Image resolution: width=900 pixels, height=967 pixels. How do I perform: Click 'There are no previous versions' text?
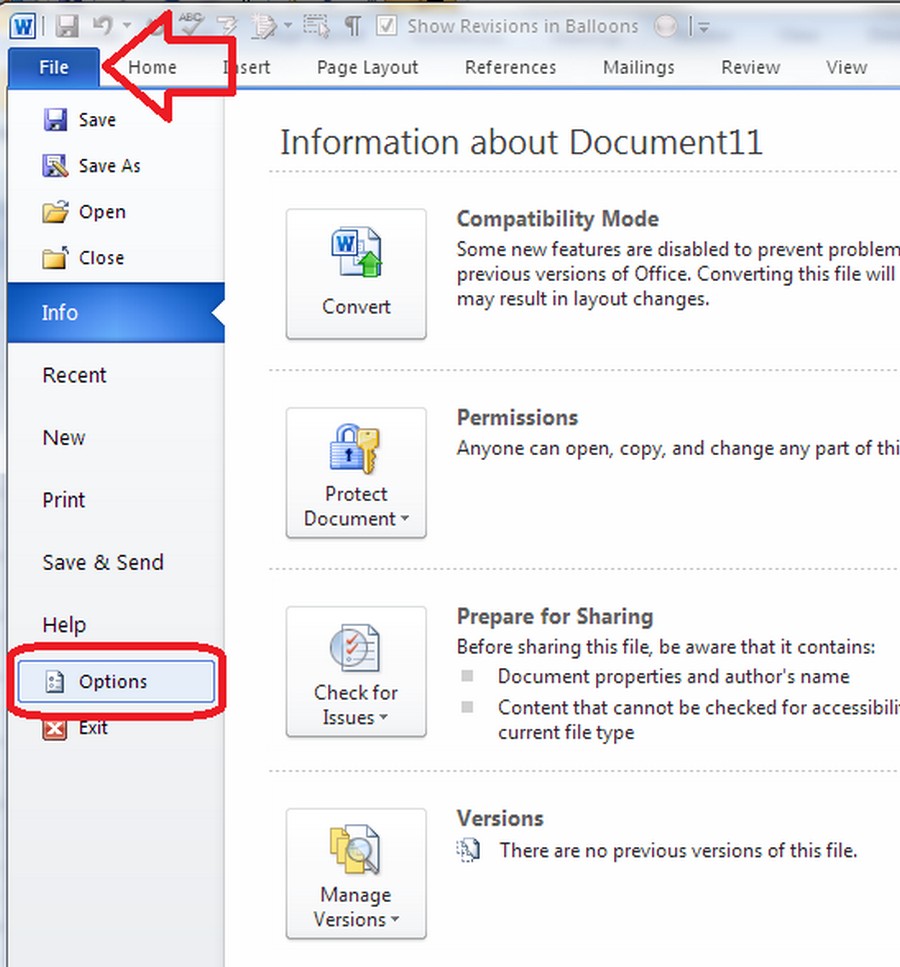pos(679,850)
